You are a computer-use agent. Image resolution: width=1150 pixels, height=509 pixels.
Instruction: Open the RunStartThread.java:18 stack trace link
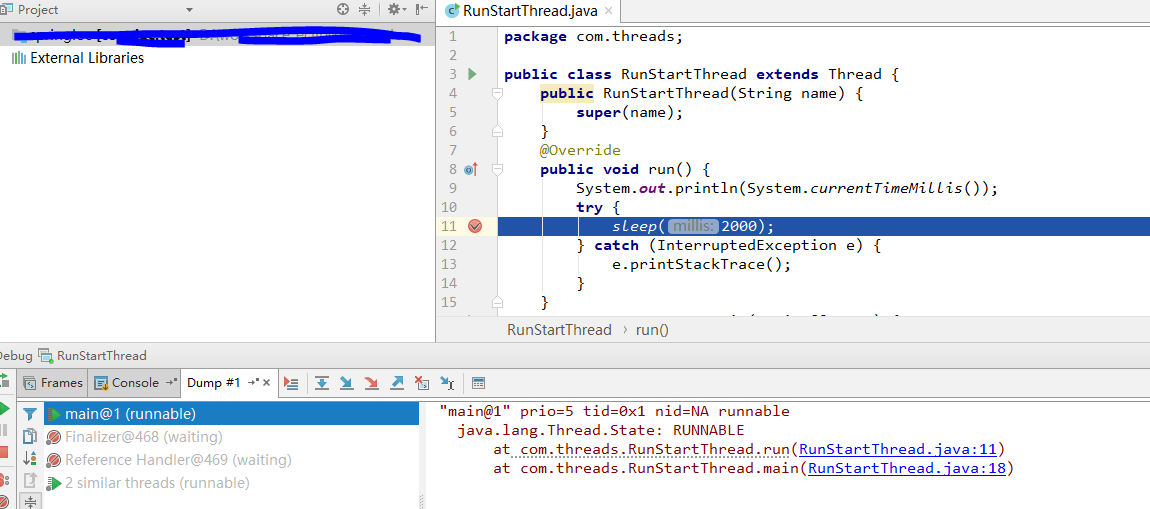pyautogui.click(x=906, y=469)
